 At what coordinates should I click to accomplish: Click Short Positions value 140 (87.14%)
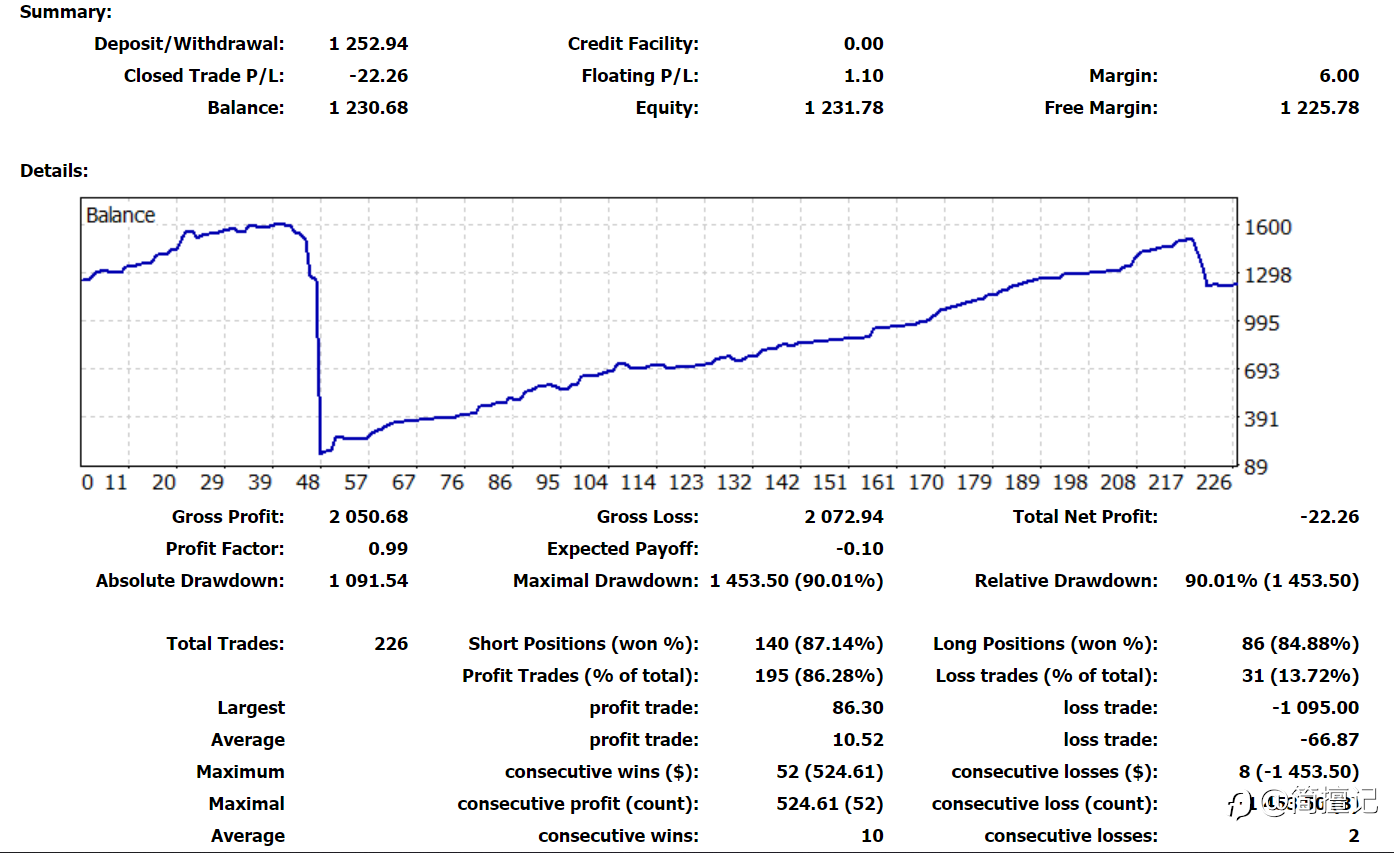point(819,644)
